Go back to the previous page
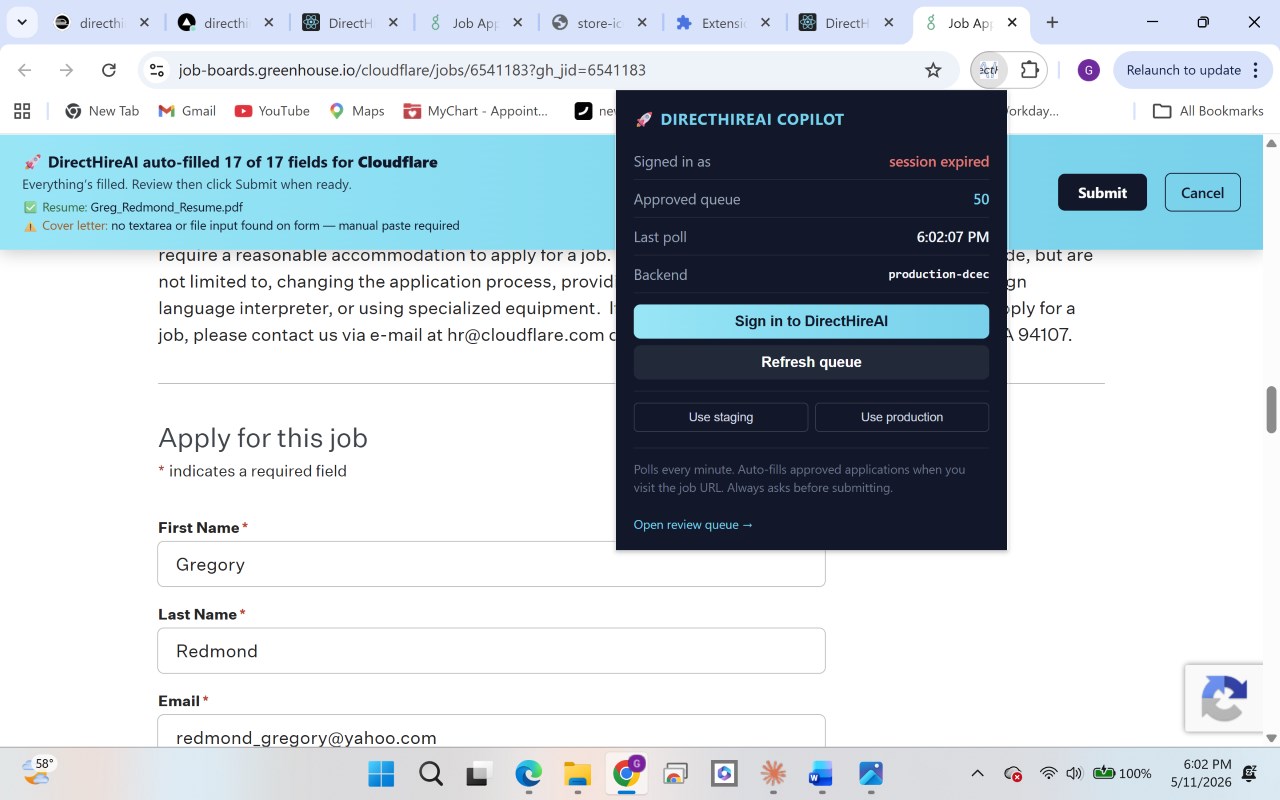 point(25,70)
